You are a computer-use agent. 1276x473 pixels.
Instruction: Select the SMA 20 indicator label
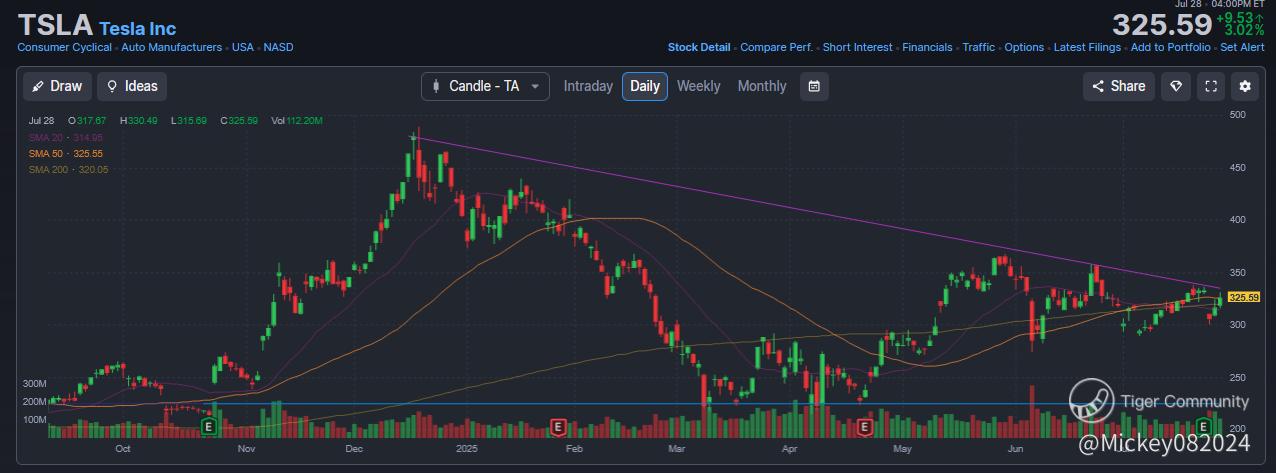click(x=65, y=137)
